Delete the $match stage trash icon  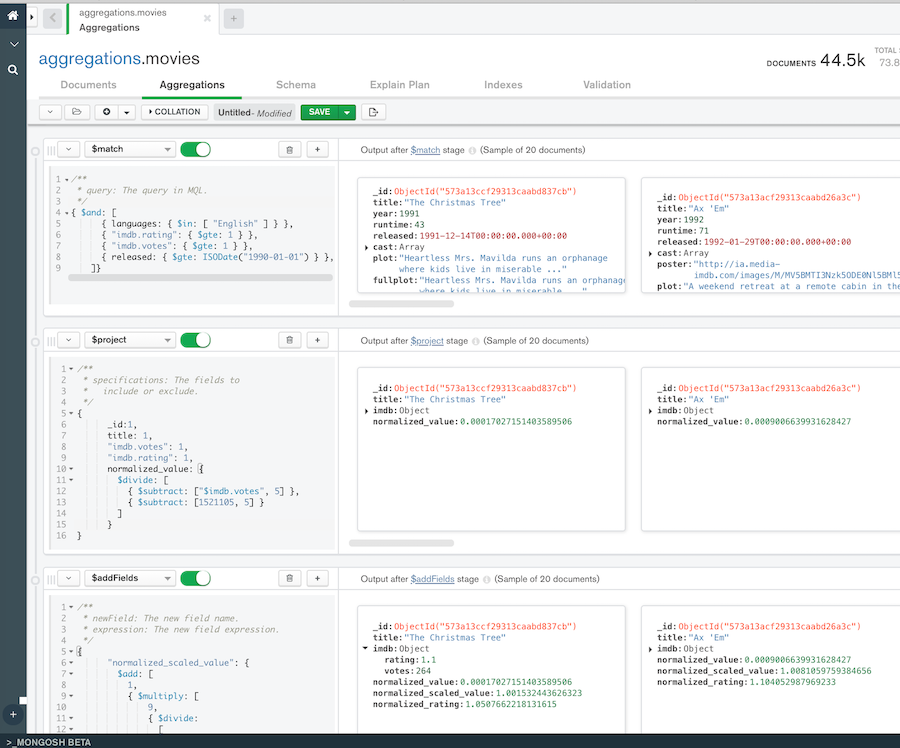(289, 150)
